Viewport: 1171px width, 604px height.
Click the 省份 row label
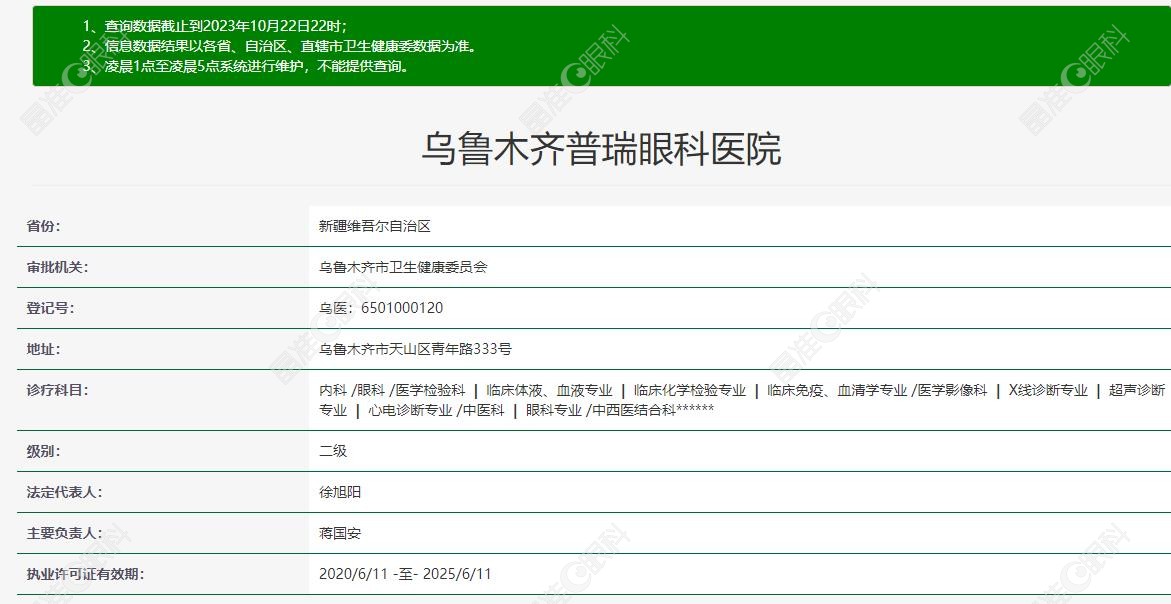click(x=43, y=225)
